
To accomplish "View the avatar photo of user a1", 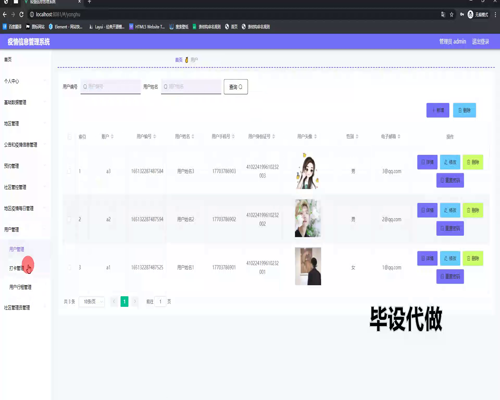I will click(308, 266).
